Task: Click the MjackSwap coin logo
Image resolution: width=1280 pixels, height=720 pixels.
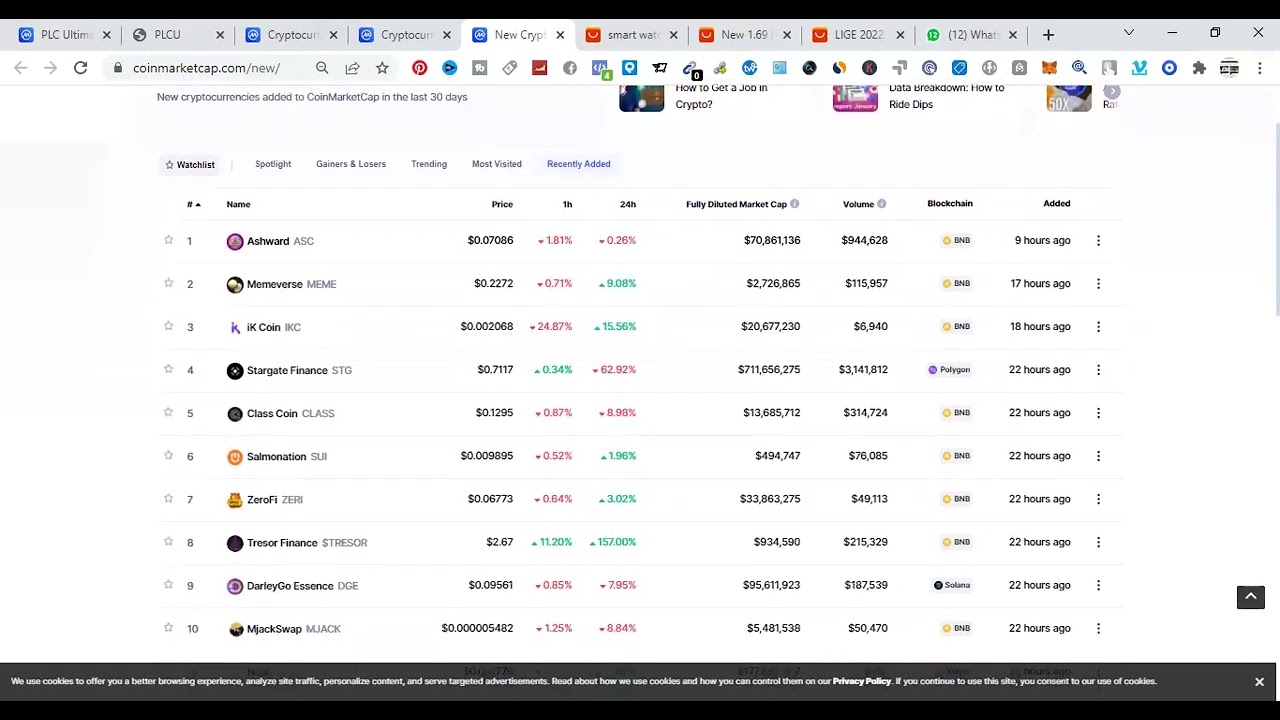Action: point(235,629)
